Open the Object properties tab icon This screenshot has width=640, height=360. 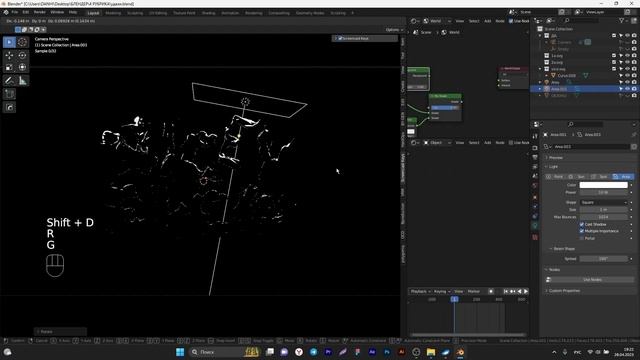tap(535, 197)
